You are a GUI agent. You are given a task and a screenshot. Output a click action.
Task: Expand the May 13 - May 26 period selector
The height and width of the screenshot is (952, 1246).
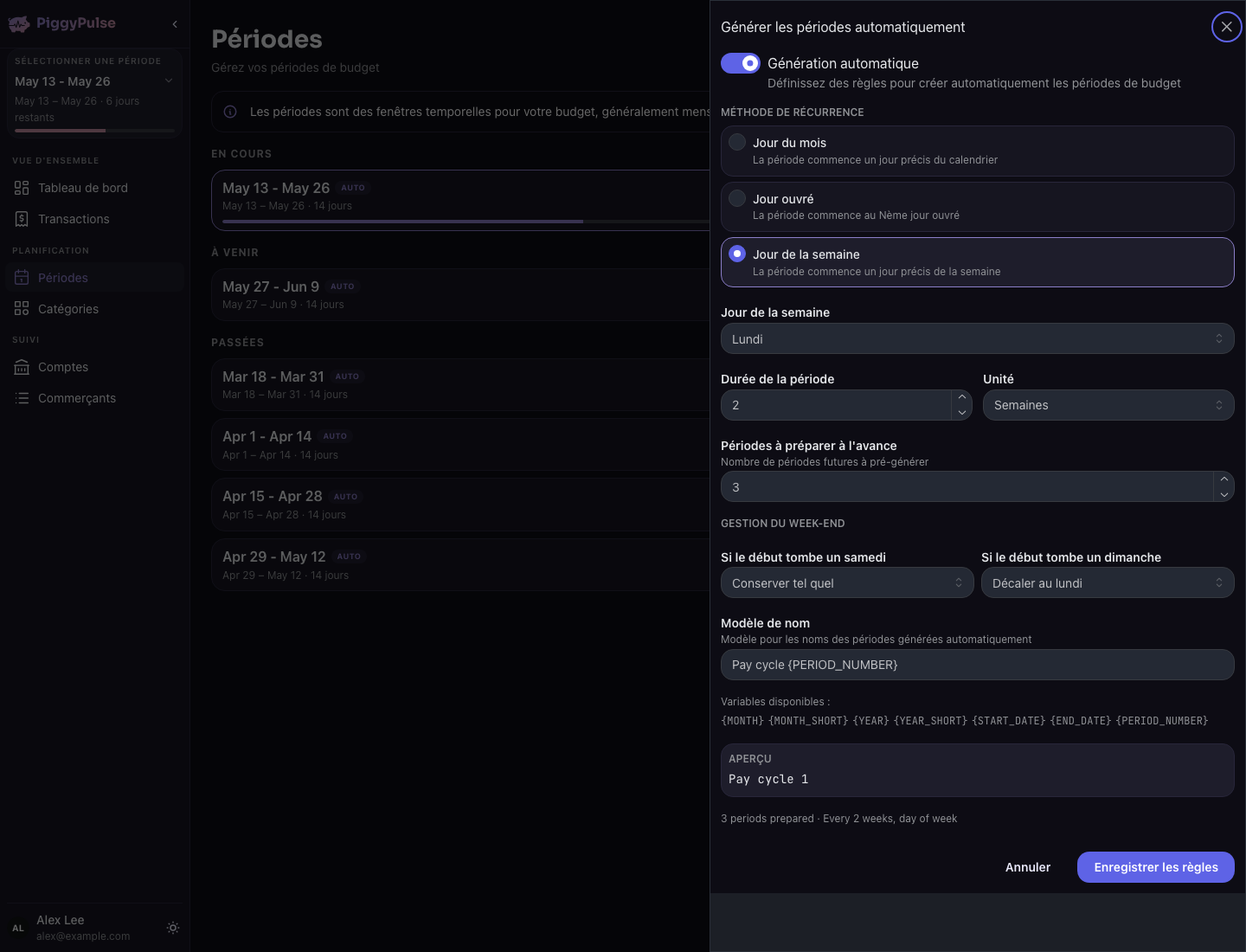coord(94,93)
